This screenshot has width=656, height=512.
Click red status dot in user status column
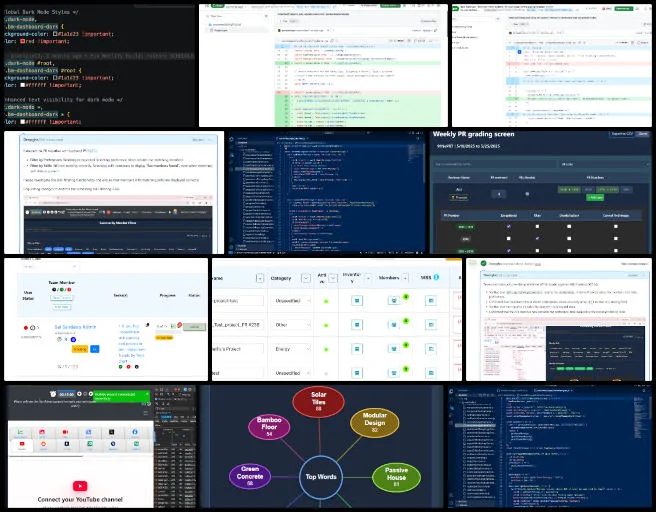click(x=26, y=328)
